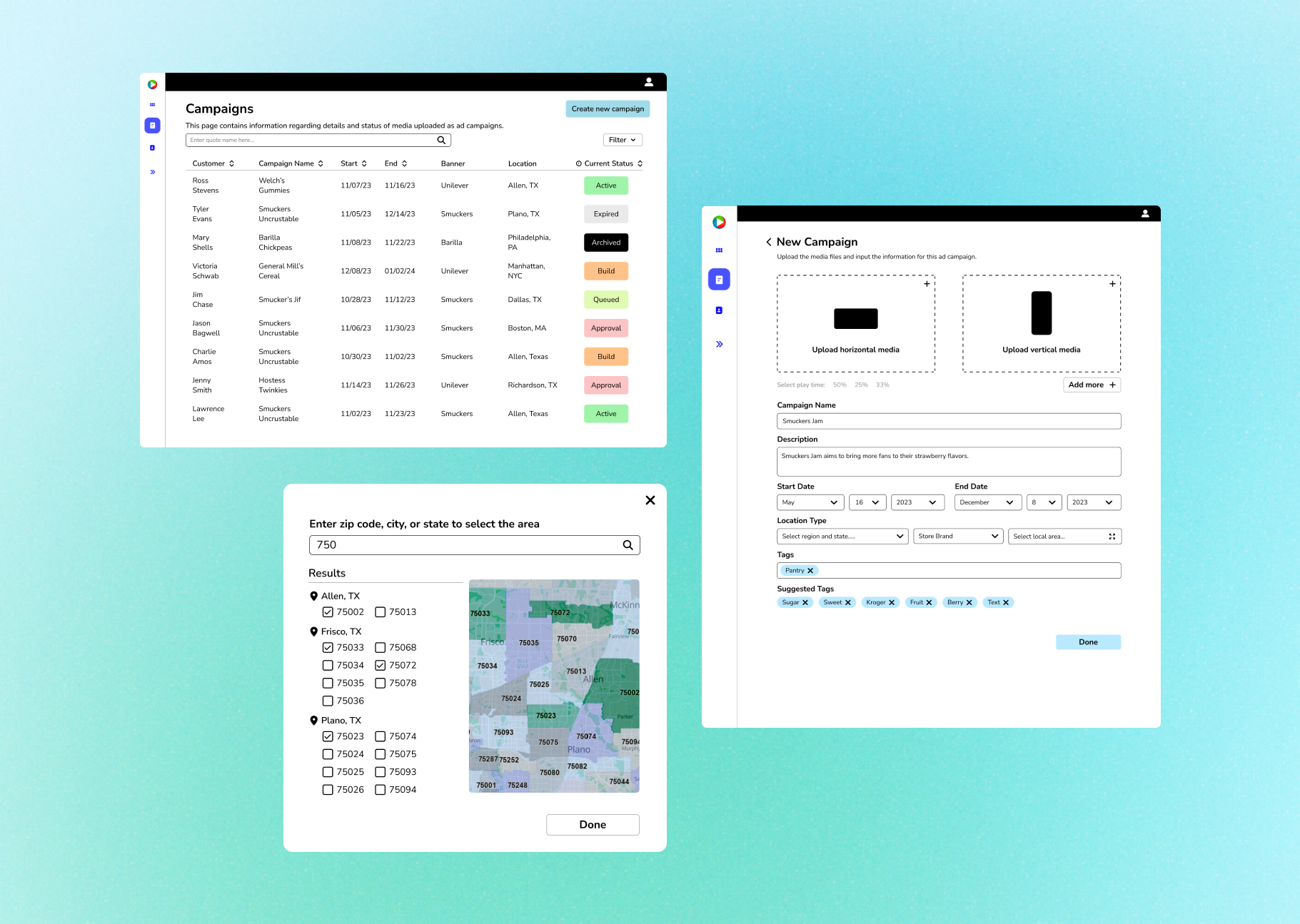The width and height of the screenshot is (1300, 924).
Task: Check zip code 75068 under Frisco
Action: pos(381,648)
